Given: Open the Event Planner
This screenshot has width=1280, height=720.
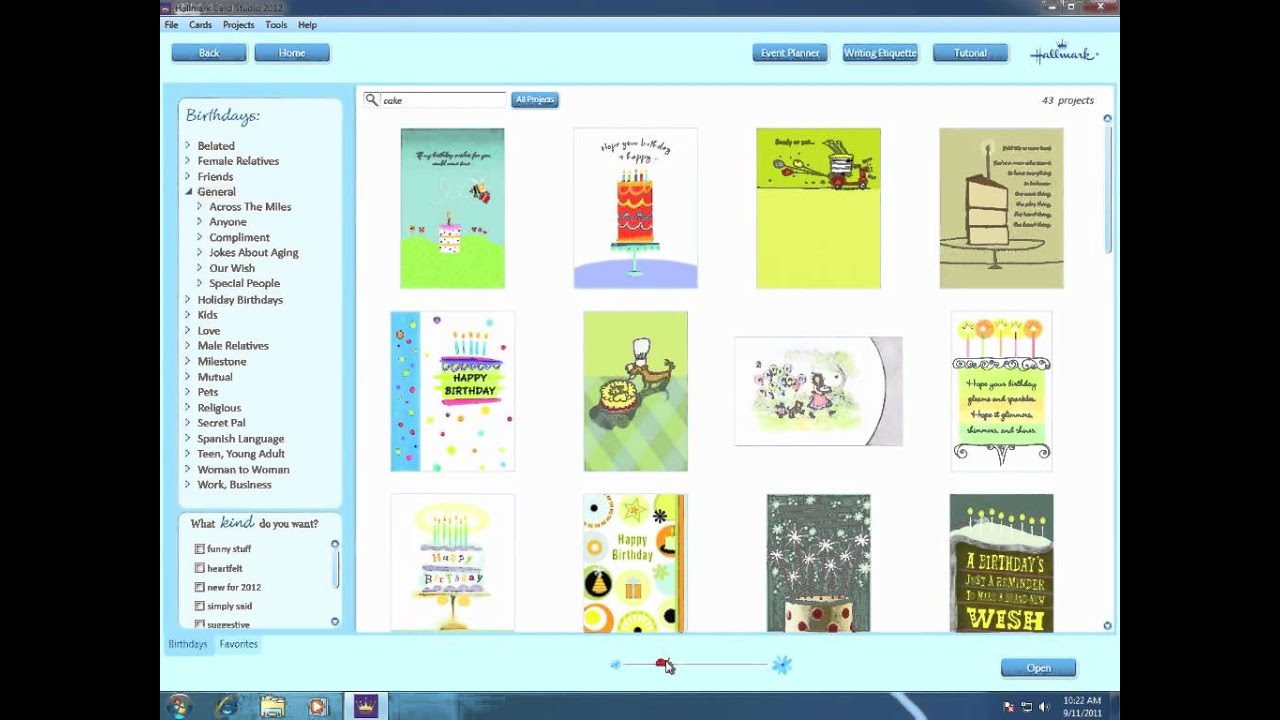Looking at the screenshot, I should tap(790, 53).
